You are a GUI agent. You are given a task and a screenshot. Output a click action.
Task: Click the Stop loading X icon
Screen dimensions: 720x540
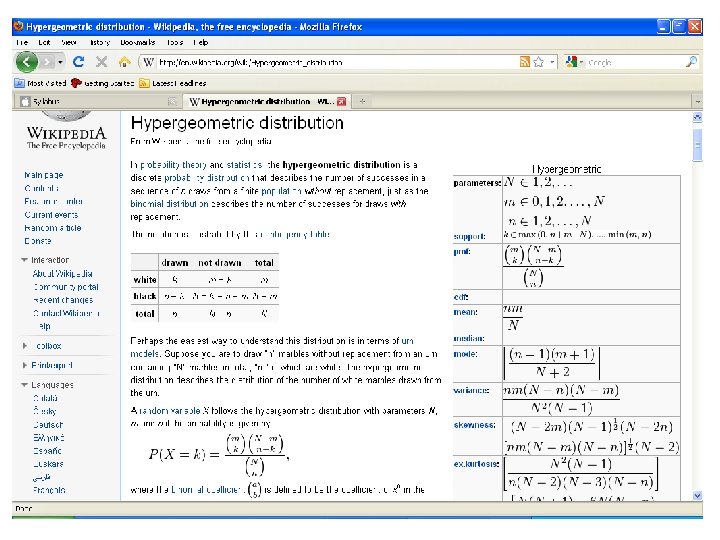101,62
